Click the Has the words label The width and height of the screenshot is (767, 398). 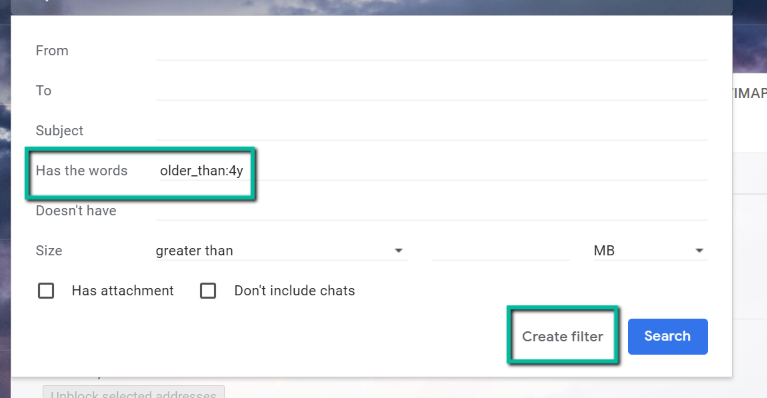pos(82,171)
